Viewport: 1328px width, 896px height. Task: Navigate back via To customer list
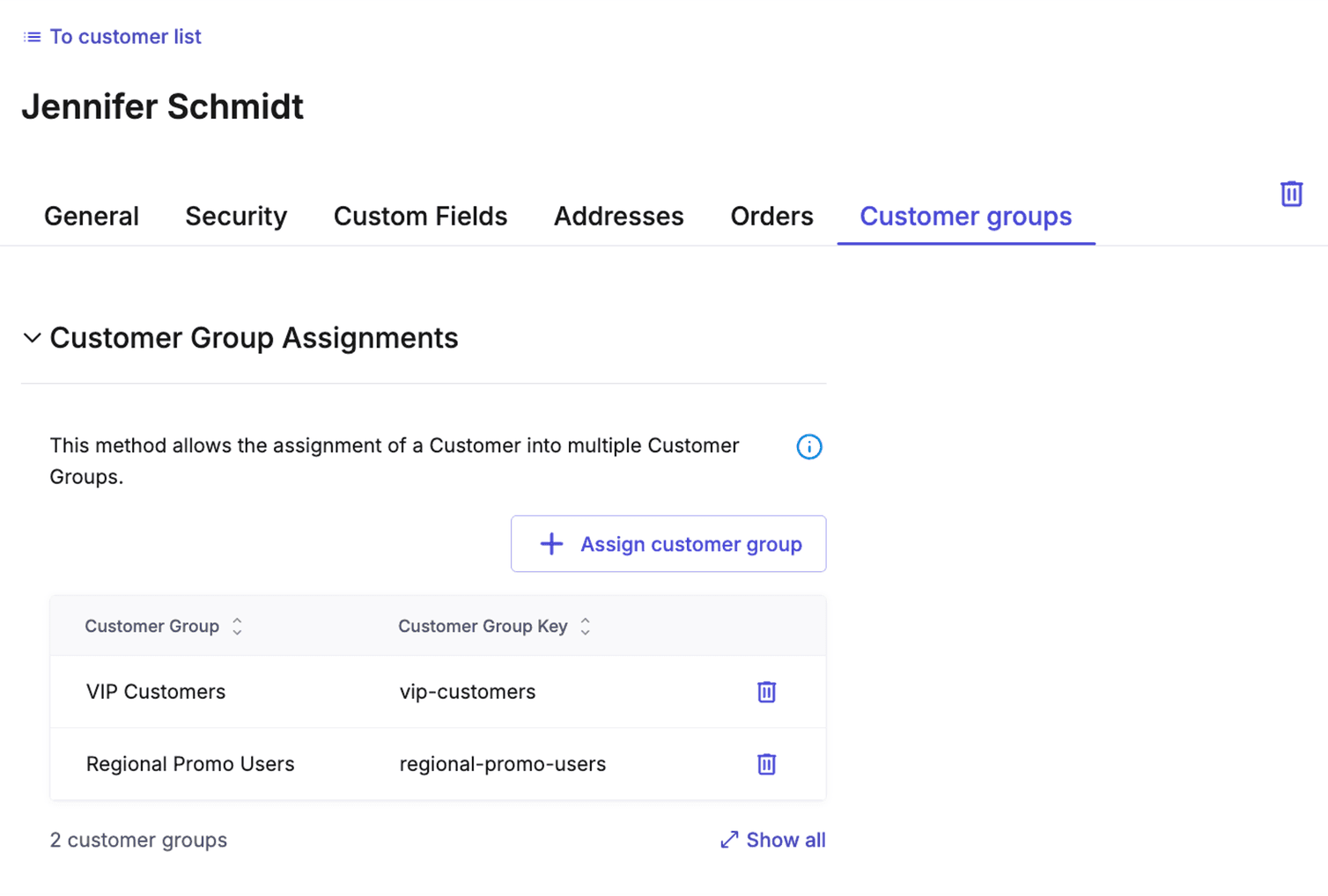(x=125, y=36)
